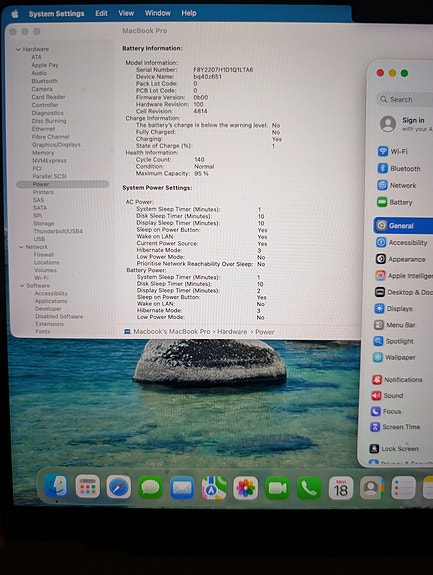Open Maps from the Dock
Image resolution: width=433 pixels, height=575 pixels.
[214, 488]
